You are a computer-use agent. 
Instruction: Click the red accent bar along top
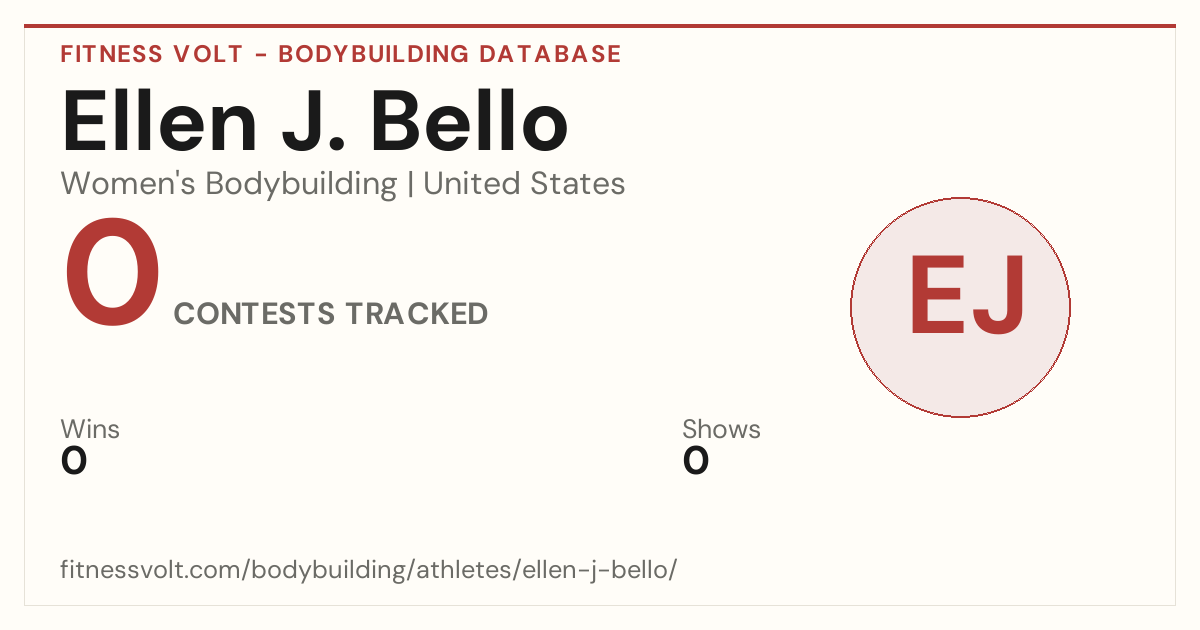click(x=600, y=26)
